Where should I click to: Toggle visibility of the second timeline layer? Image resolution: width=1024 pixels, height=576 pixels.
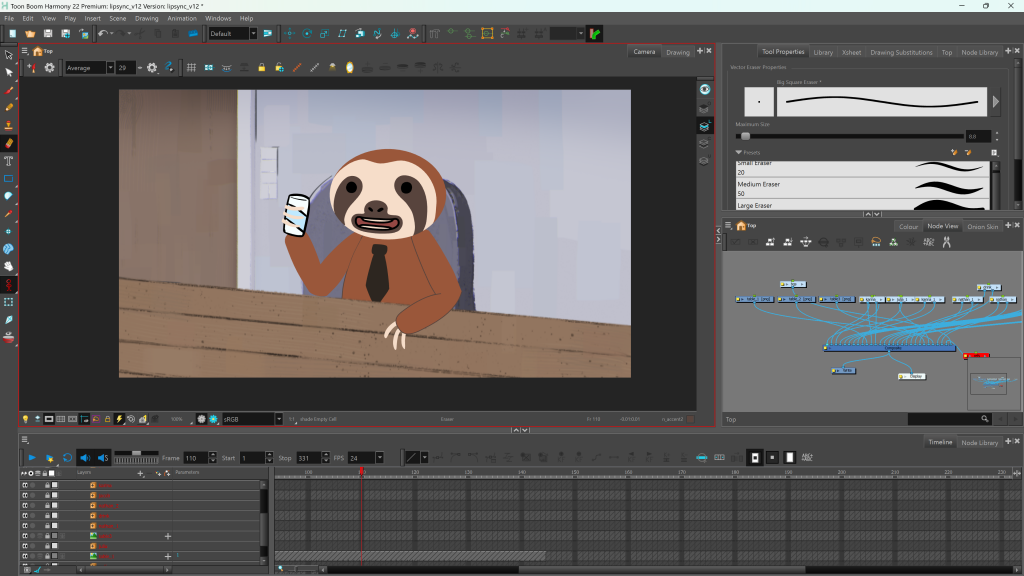point(25,495)
